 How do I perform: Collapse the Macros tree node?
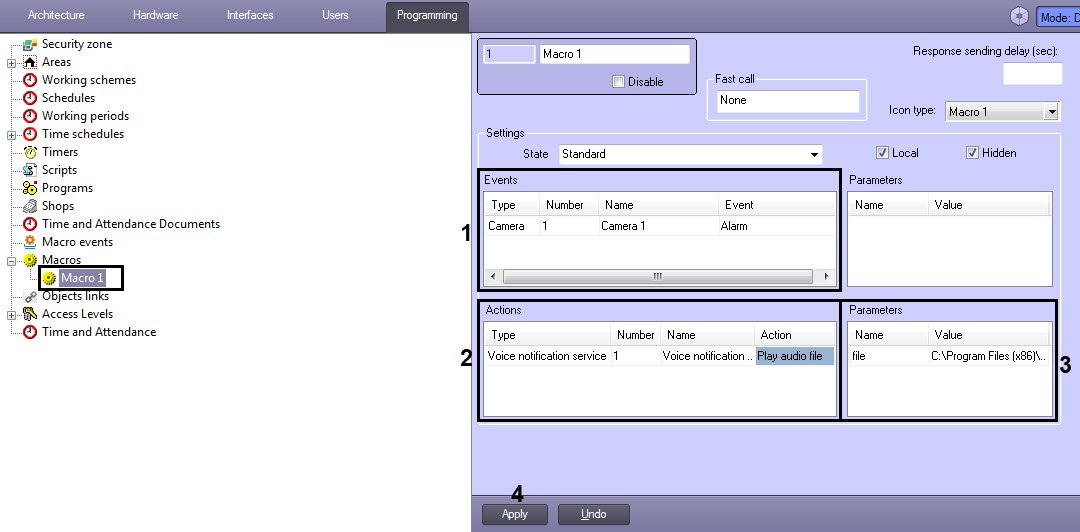11,260
